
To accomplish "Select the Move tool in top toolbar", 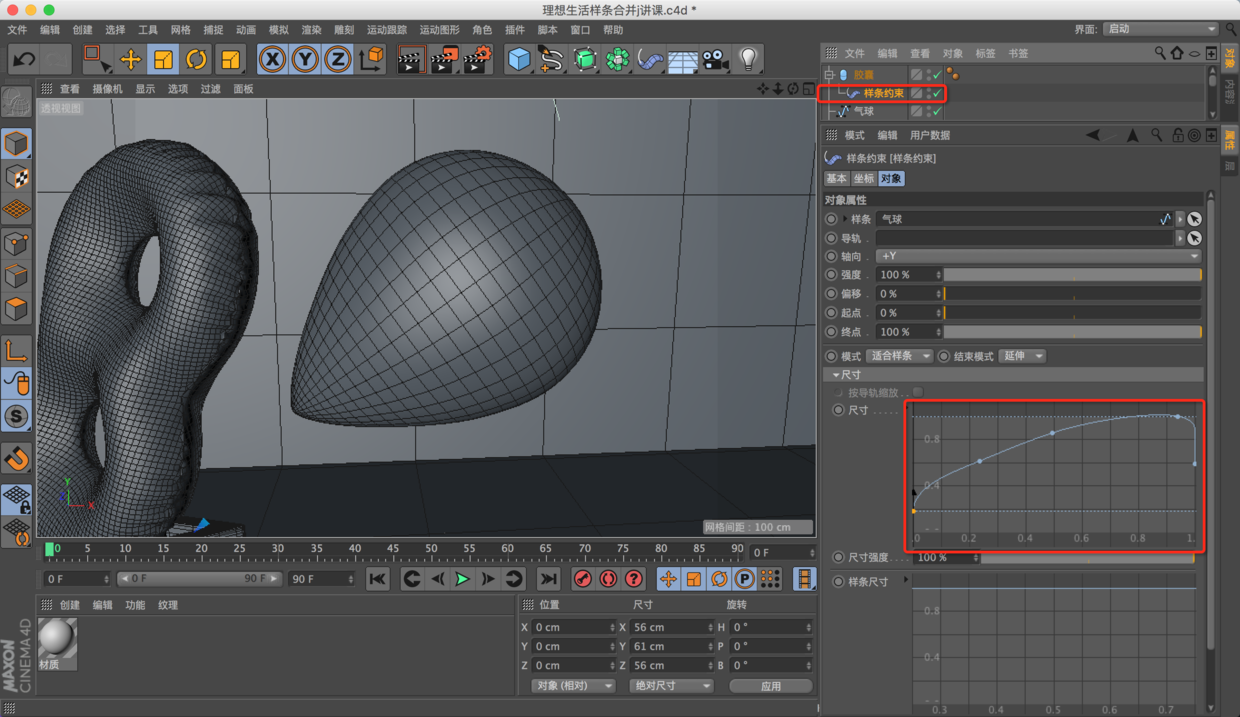I will [130, 60].
